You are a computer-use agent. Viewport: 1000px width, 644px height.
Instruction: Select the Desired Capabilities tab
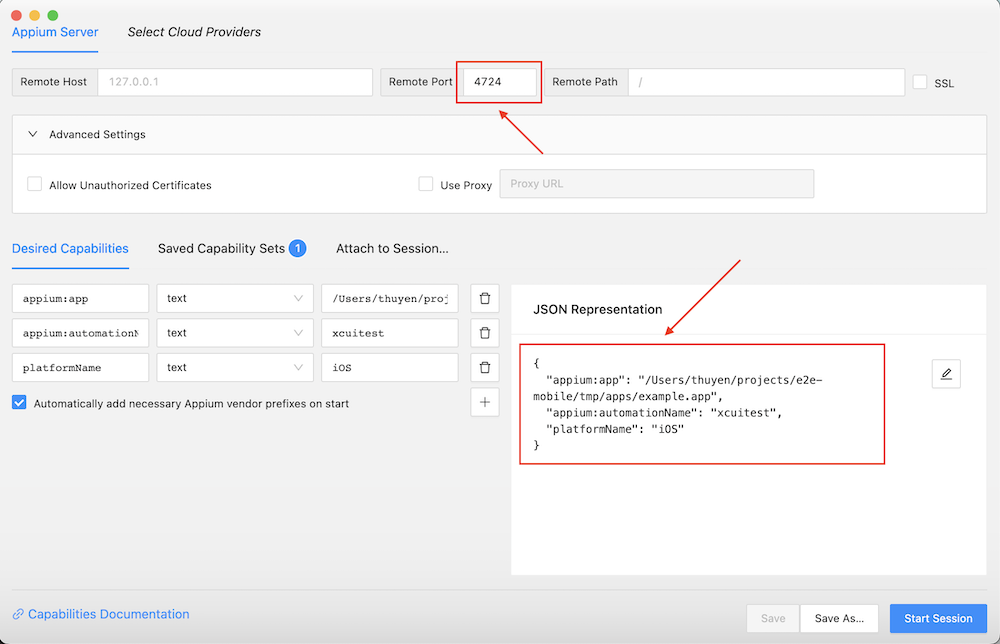(70, 249)
